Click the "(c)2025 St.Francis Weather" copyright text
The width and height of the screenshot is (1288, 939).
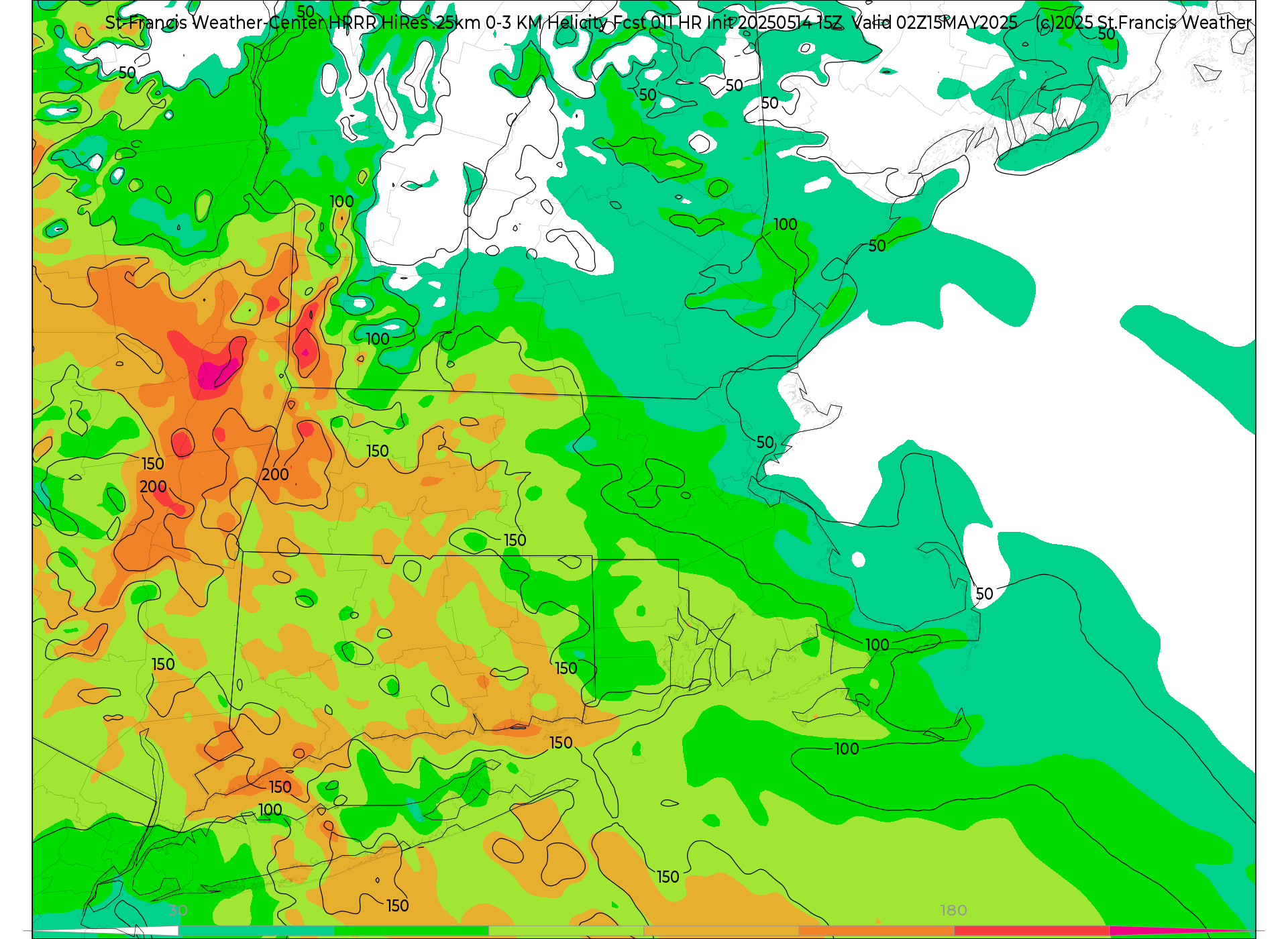(x=1144, y=23)
